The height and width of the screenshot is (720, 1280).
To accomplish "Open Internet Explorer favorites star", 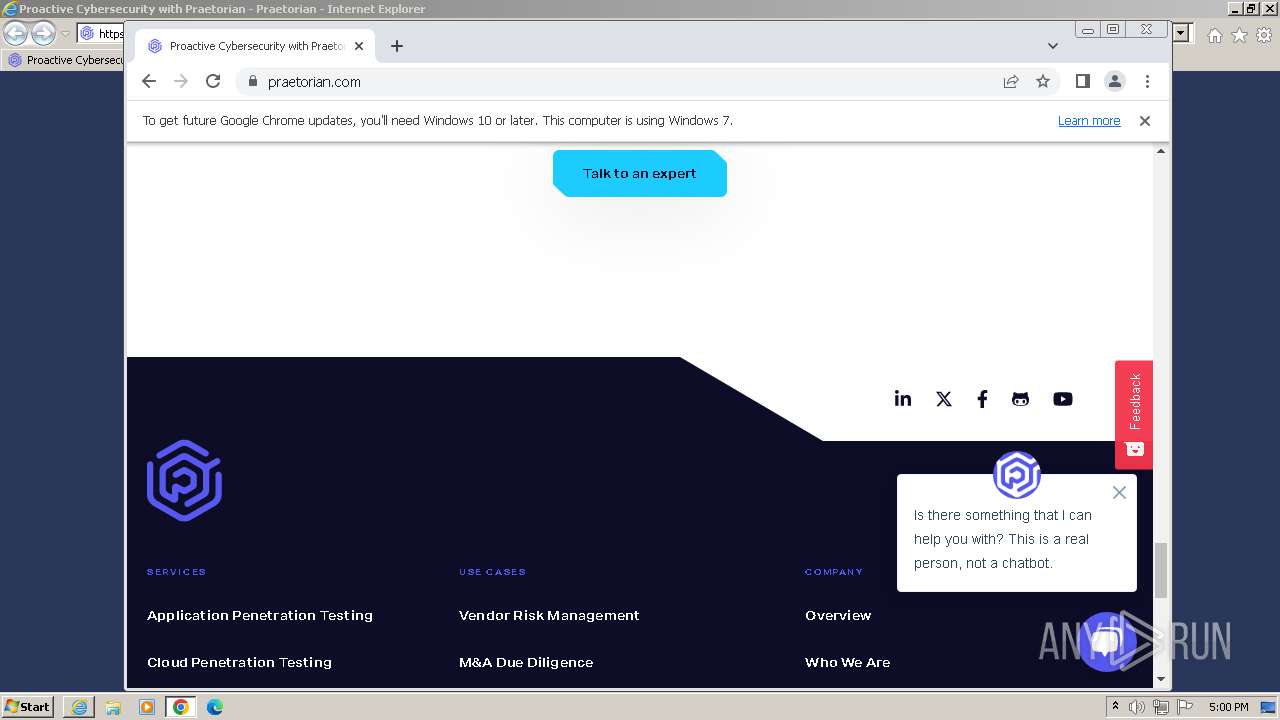I will tap(1239, 35).
